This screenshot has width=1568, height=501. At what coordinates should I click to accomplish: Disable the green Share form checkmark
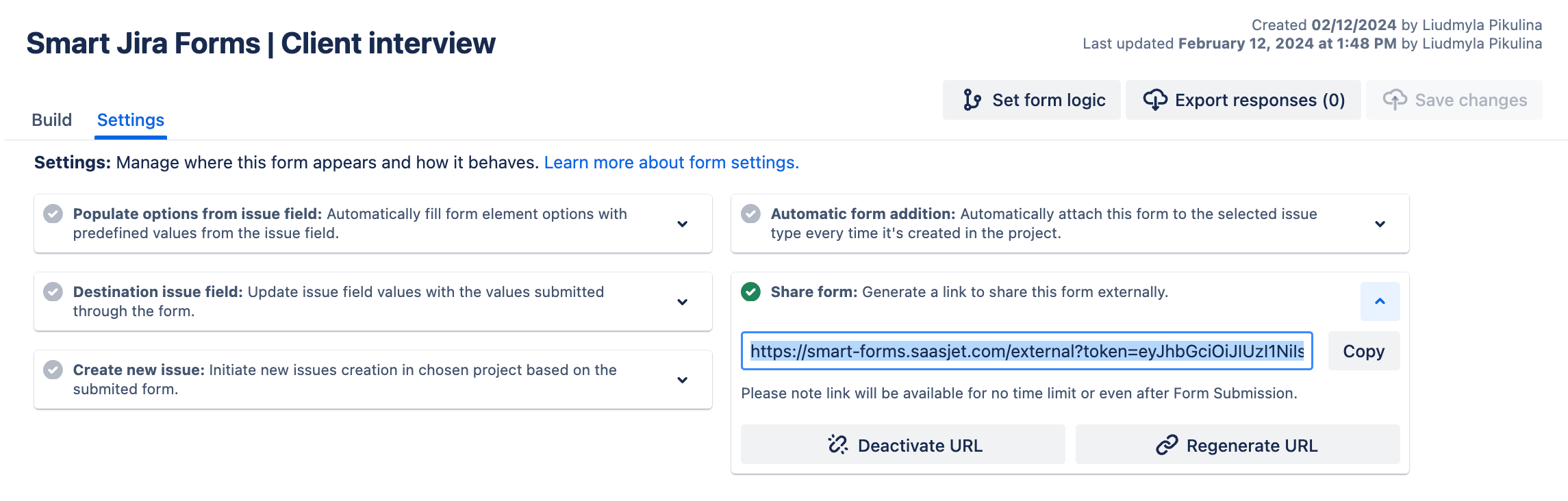751,292
